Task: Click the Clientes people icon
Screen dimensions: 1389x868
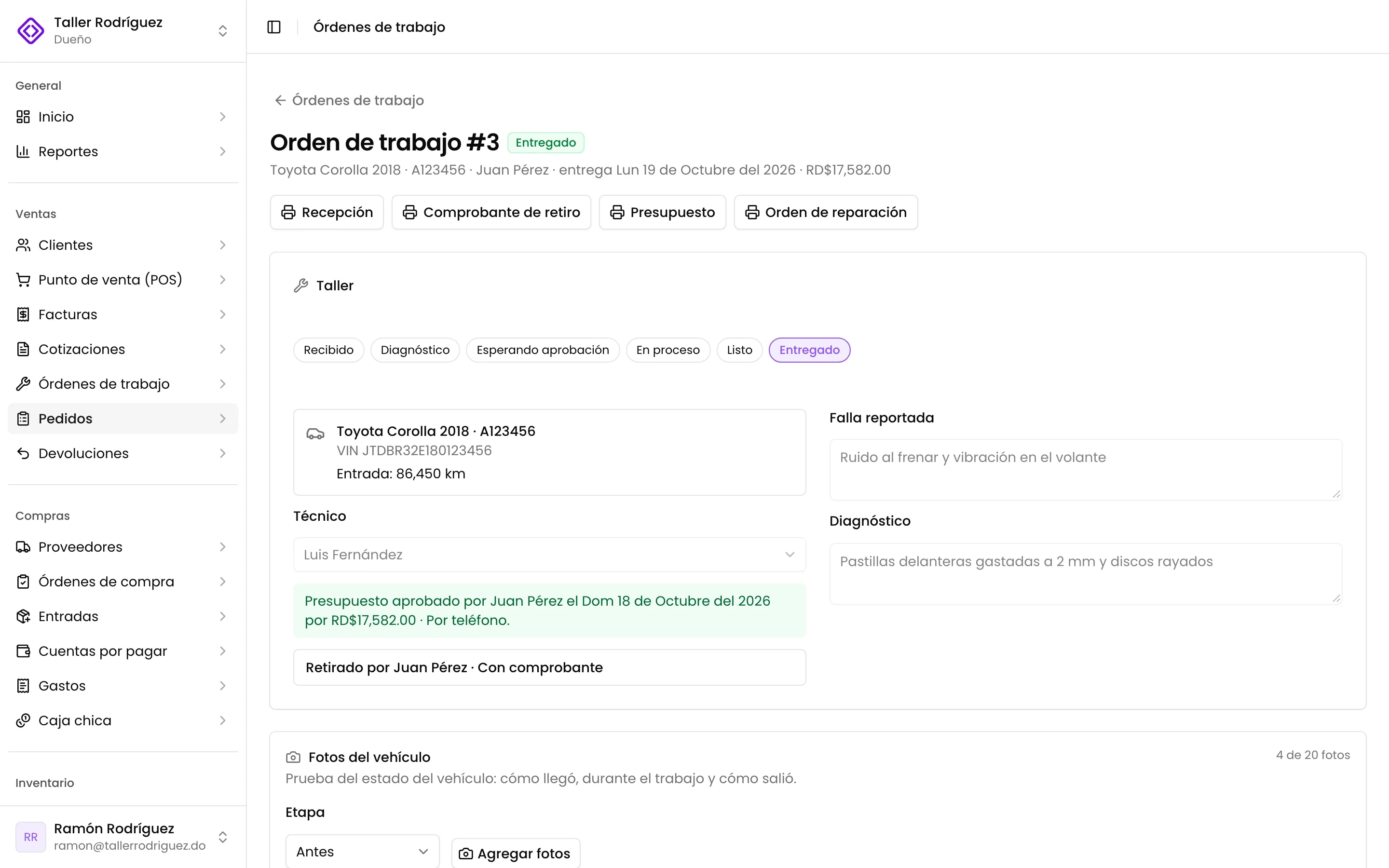Action: click(x=23, y=245)
